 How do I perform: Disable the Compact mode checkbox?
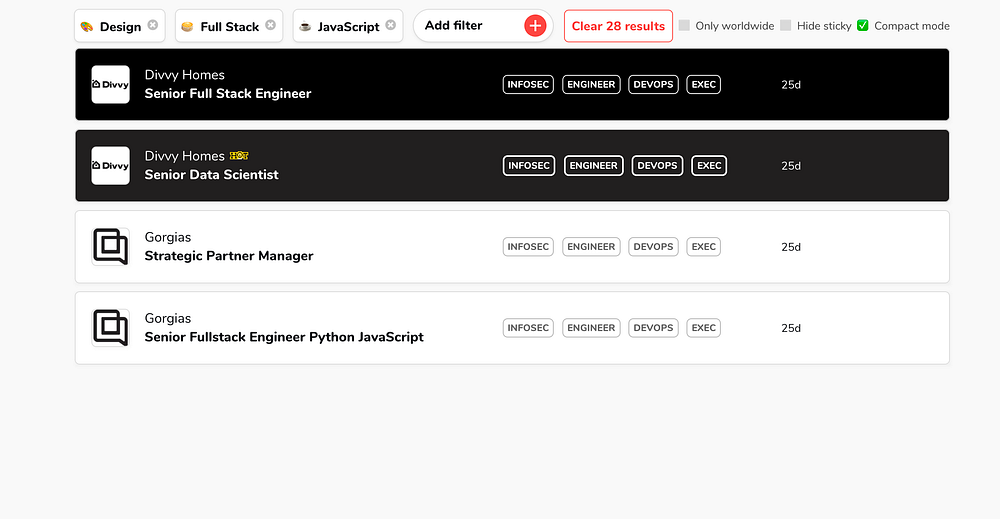pos(863,26)
